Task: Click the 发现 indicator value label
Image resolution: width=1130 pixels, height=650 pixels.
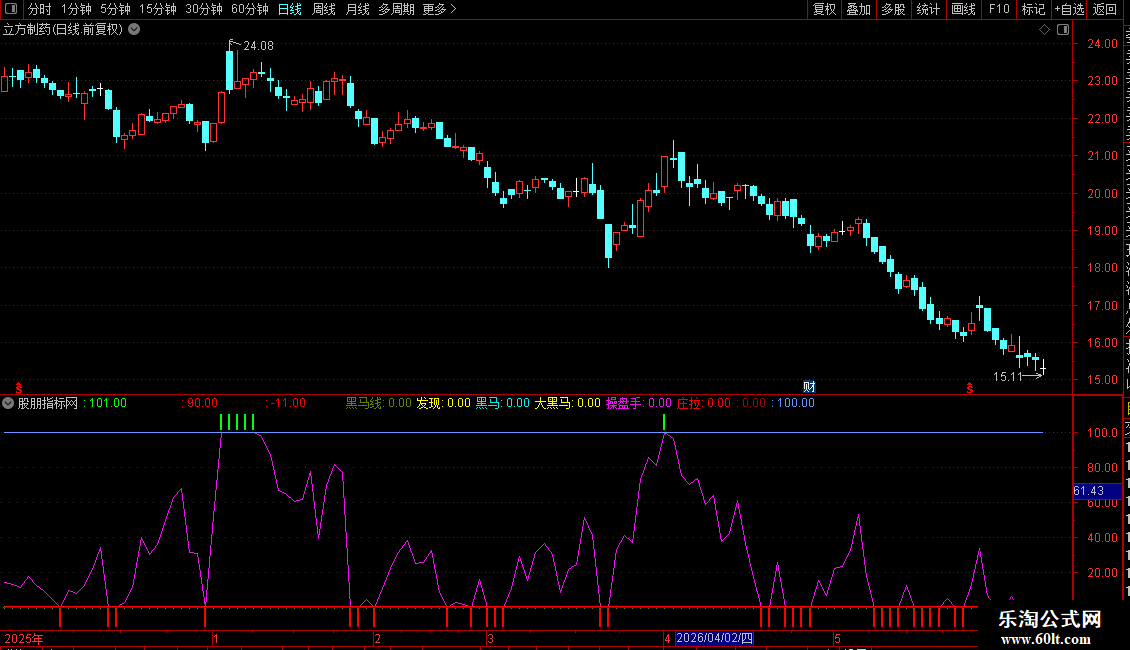Action: (443, 403)
